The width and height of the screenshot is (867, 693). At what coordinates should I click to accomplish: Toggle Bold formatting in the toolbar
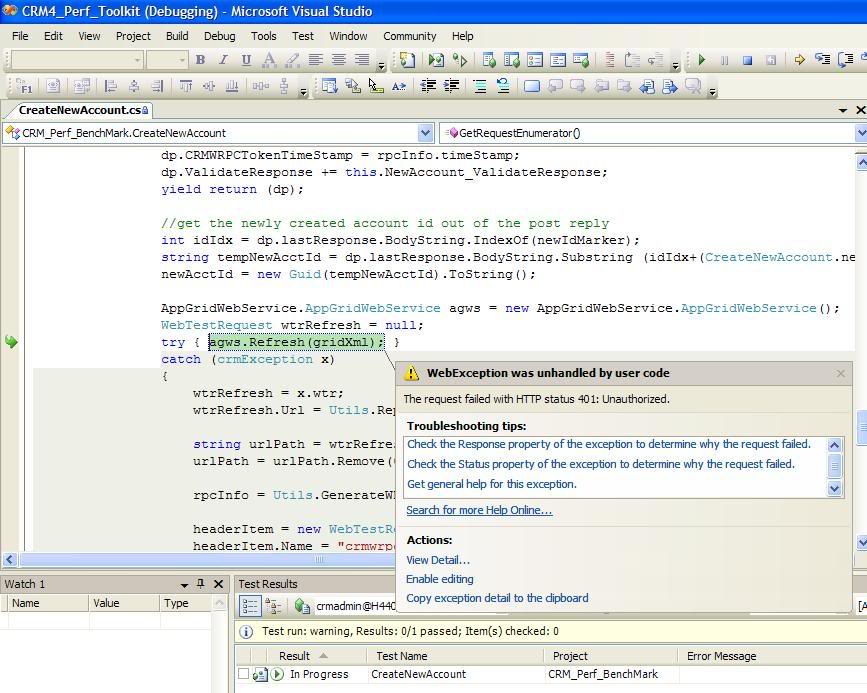[x=201, y=60]
